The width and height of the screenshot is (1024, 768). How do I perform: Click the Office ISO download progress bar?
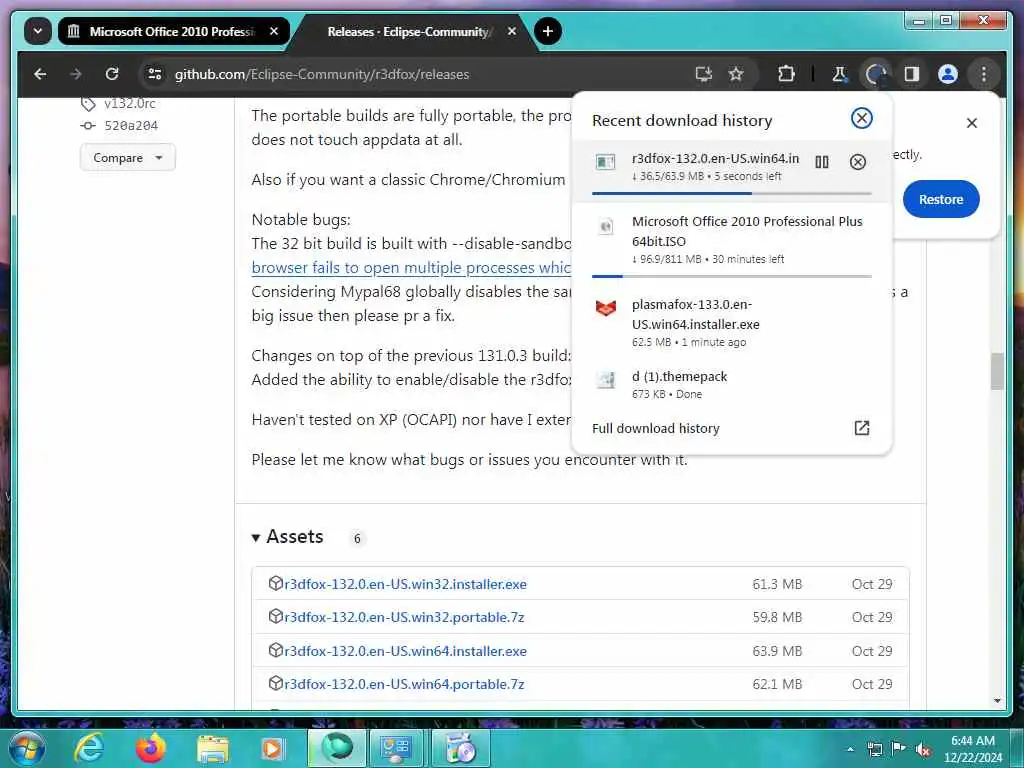731,276
